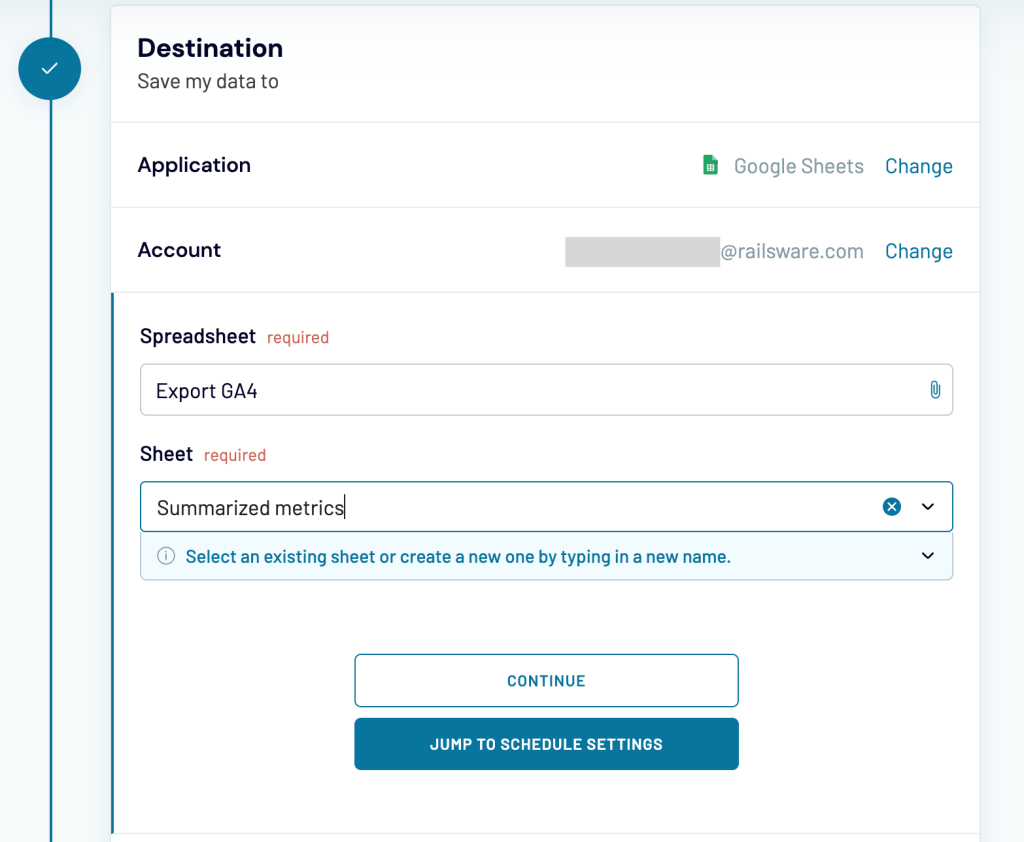This screenshot has width=1024, height=842.
Task: Click the info icon in hint box
Action: point(166,556)
